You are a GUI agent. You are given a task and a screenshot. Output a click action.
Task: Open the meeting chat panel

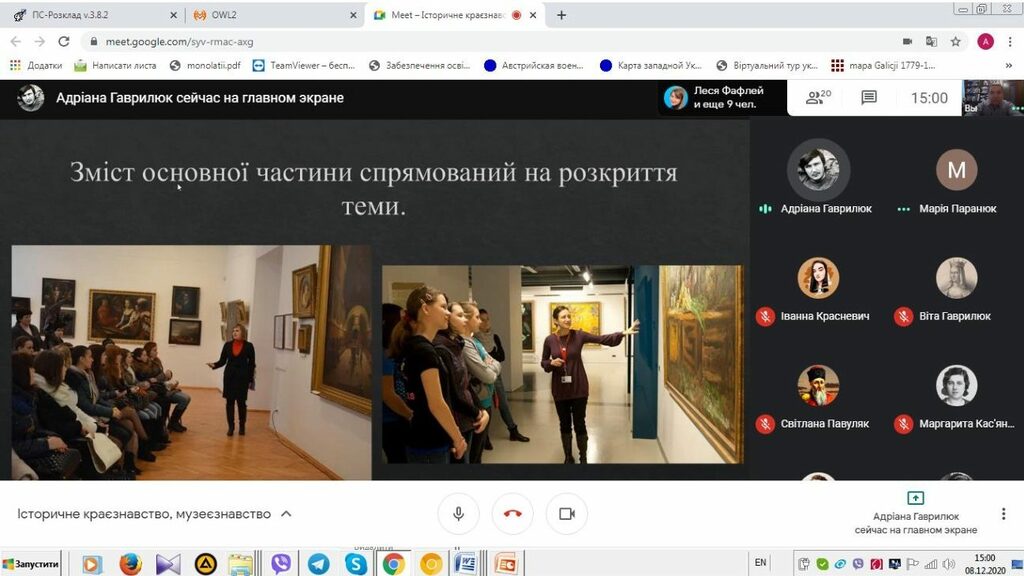point(869,97)
